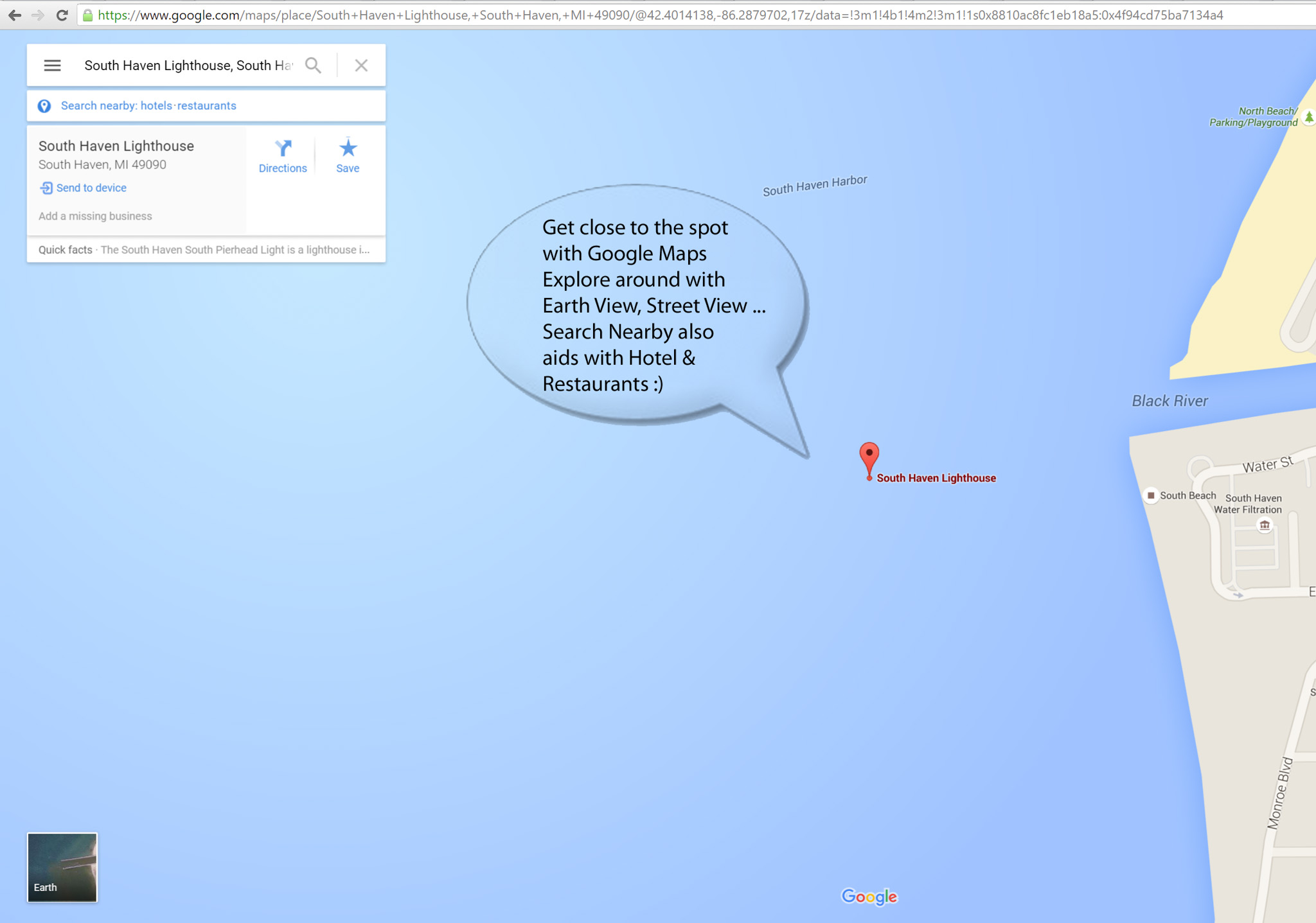1316x923 pixels.
Task: Click the green padlock security icon
Action: pos(88,15)
